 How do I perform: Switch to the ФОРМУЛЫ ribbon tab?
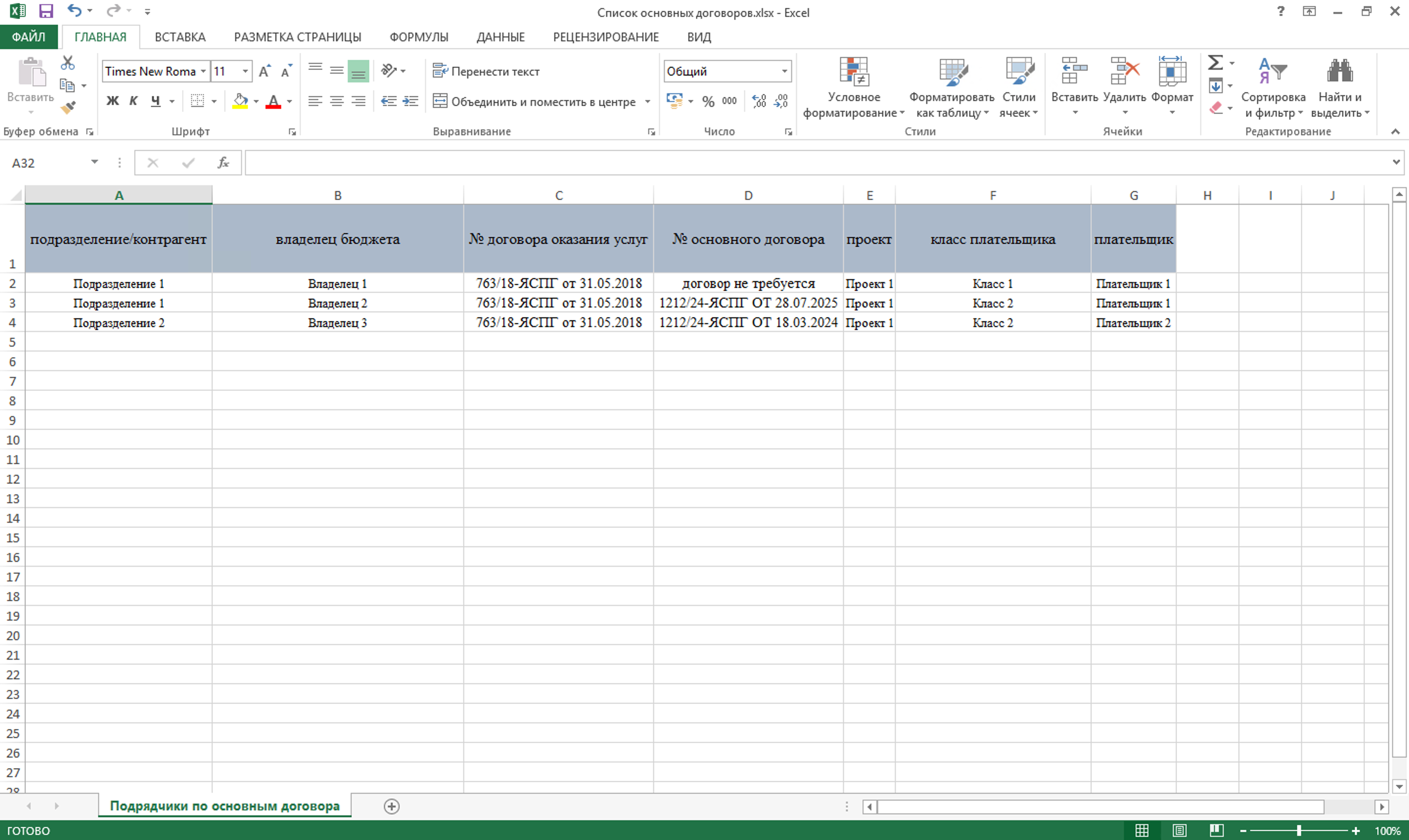[418, 37]
